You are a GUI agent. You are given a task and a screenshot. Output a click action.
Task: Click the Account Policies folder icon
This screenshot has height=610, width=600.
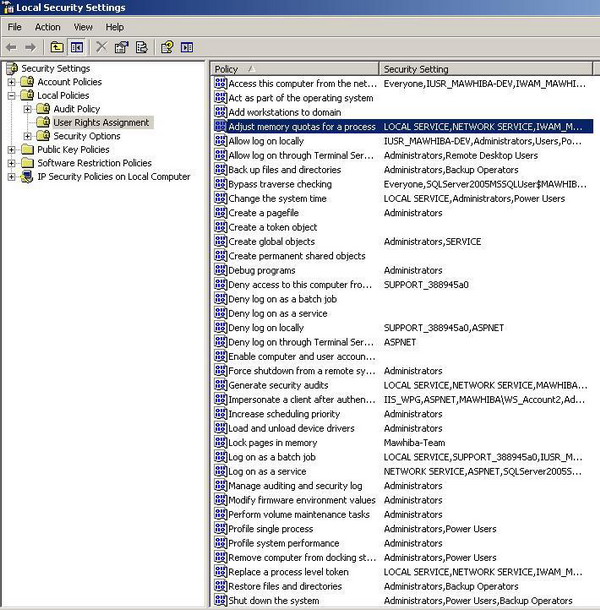click(x=27, y=82)
